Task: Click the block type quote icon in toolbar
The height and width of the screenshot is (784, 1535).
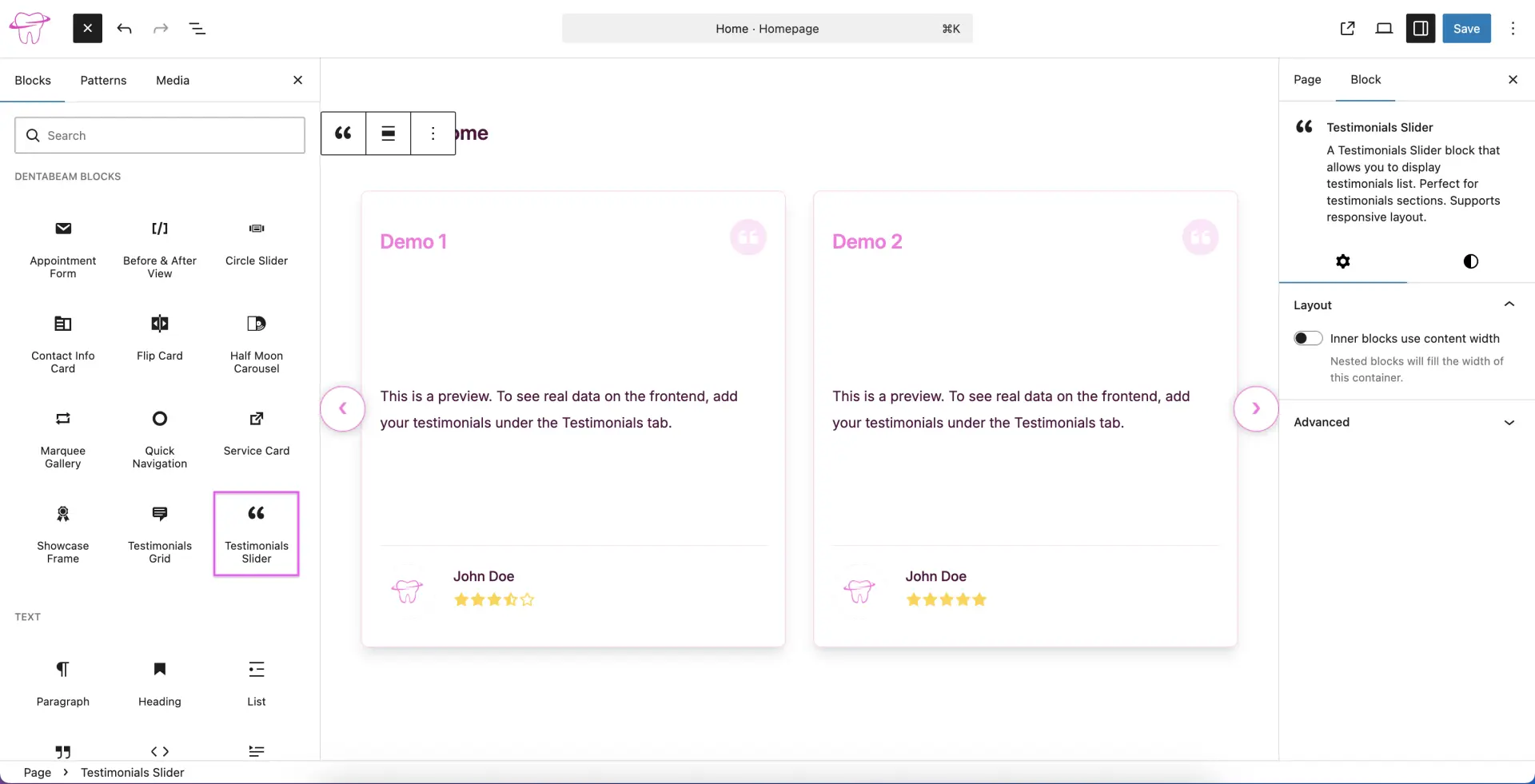Action: coord(344,133)
